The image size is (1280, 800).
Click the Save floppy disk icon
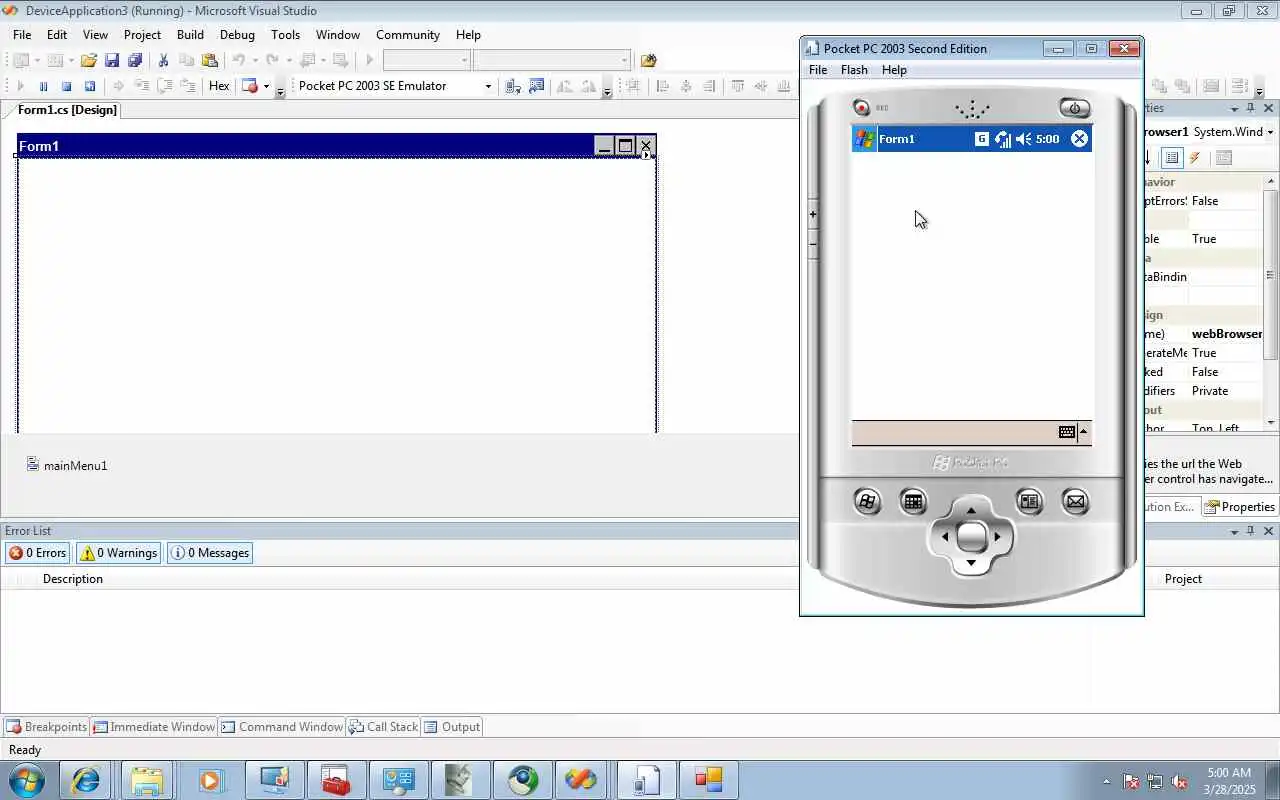(x=112, y=60)
